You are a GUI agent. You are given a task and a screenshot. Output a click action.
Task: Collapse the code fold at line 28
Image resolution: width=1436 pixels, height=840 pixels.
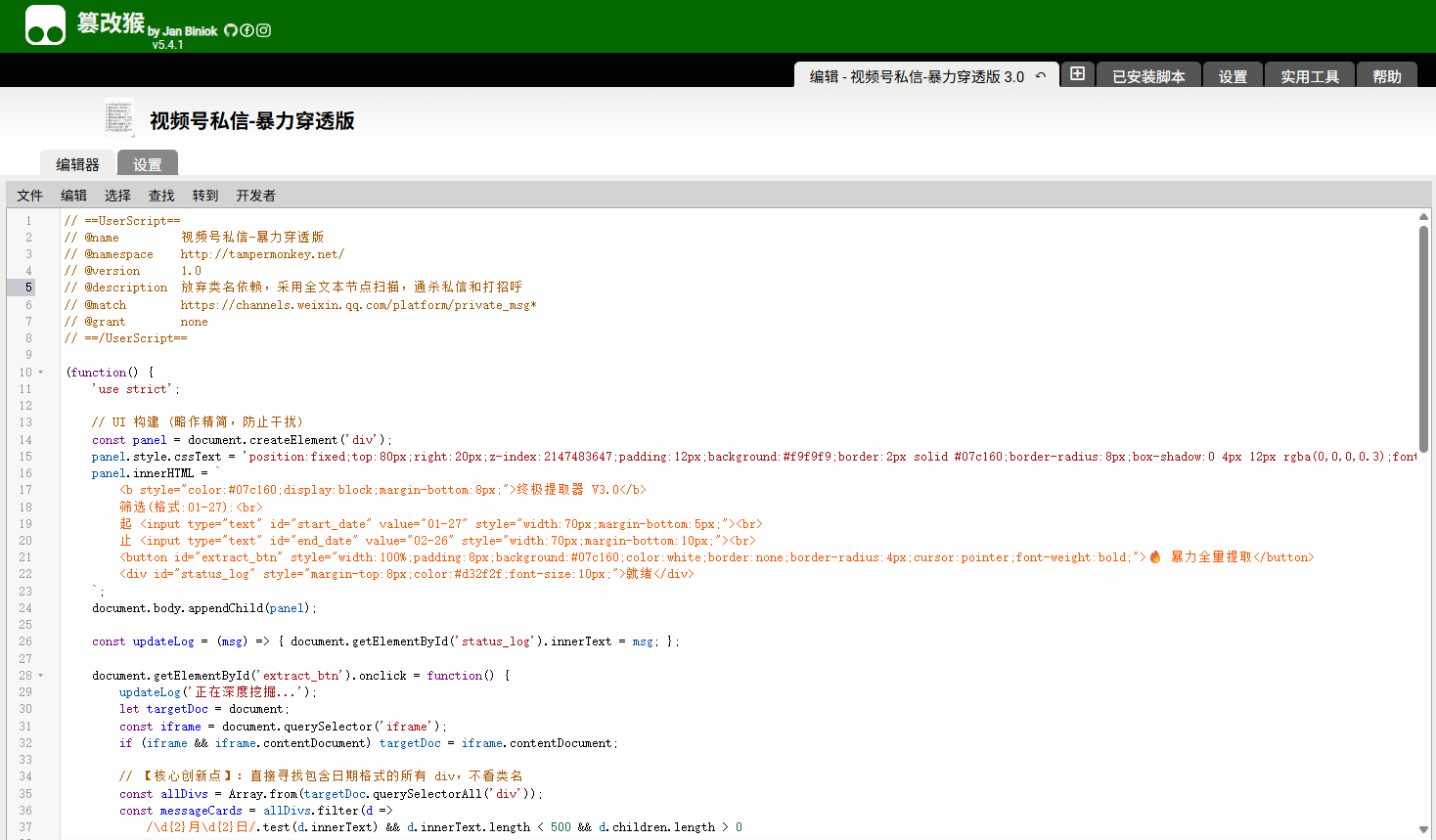coord(40,676)
